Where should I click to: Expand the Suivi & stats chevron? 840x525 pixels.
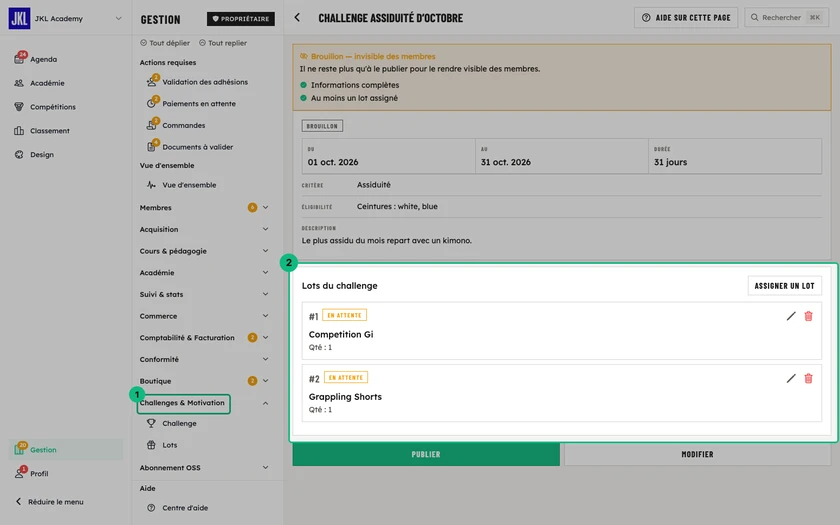pyautogui.click(x=265, y=294)
